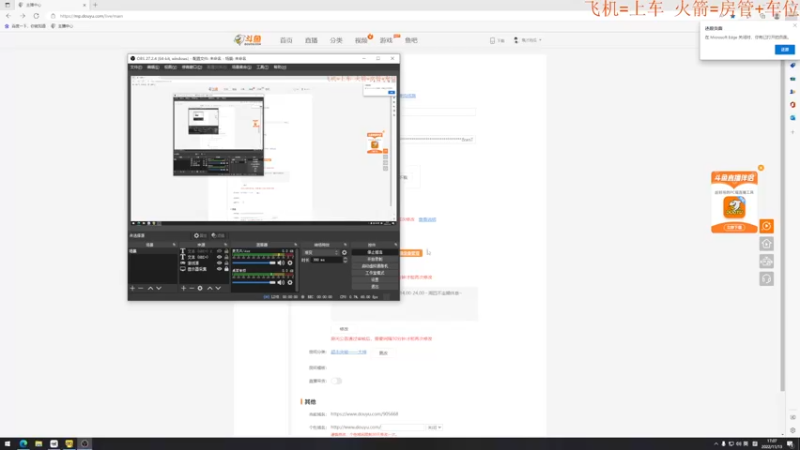800x450 pixels.
Task: Toggle visibility of display capture source
Action: (x=219, y=269)
